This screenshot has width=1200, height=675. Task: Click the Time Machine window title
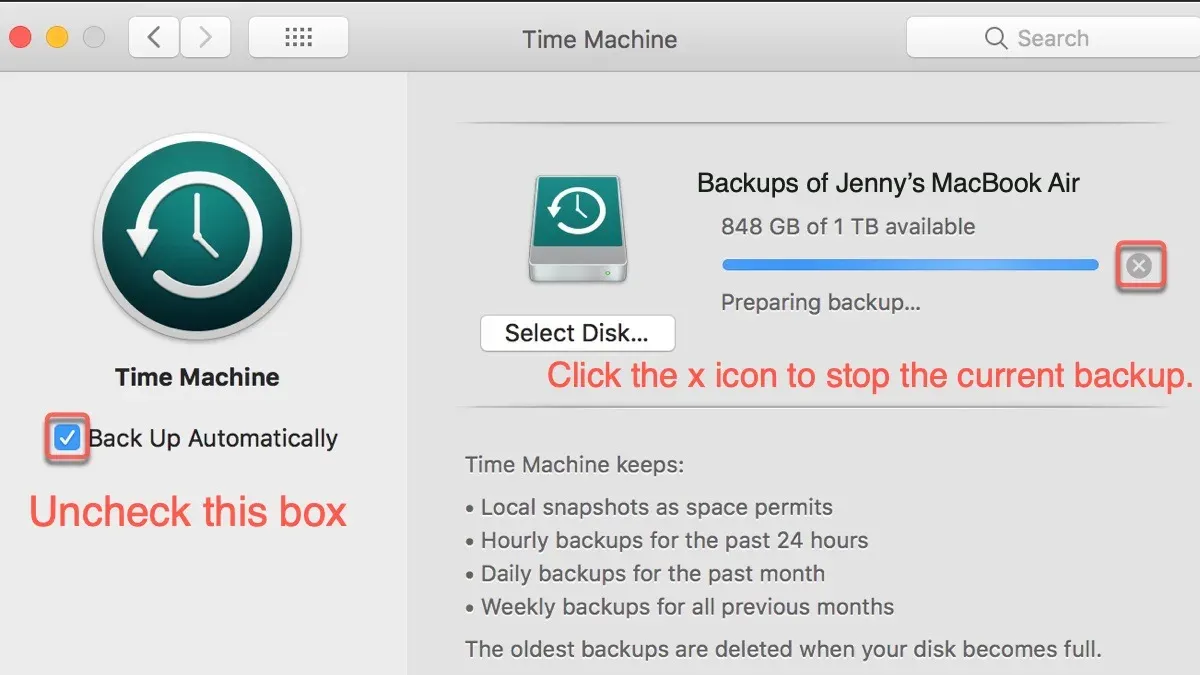[600, 39]
